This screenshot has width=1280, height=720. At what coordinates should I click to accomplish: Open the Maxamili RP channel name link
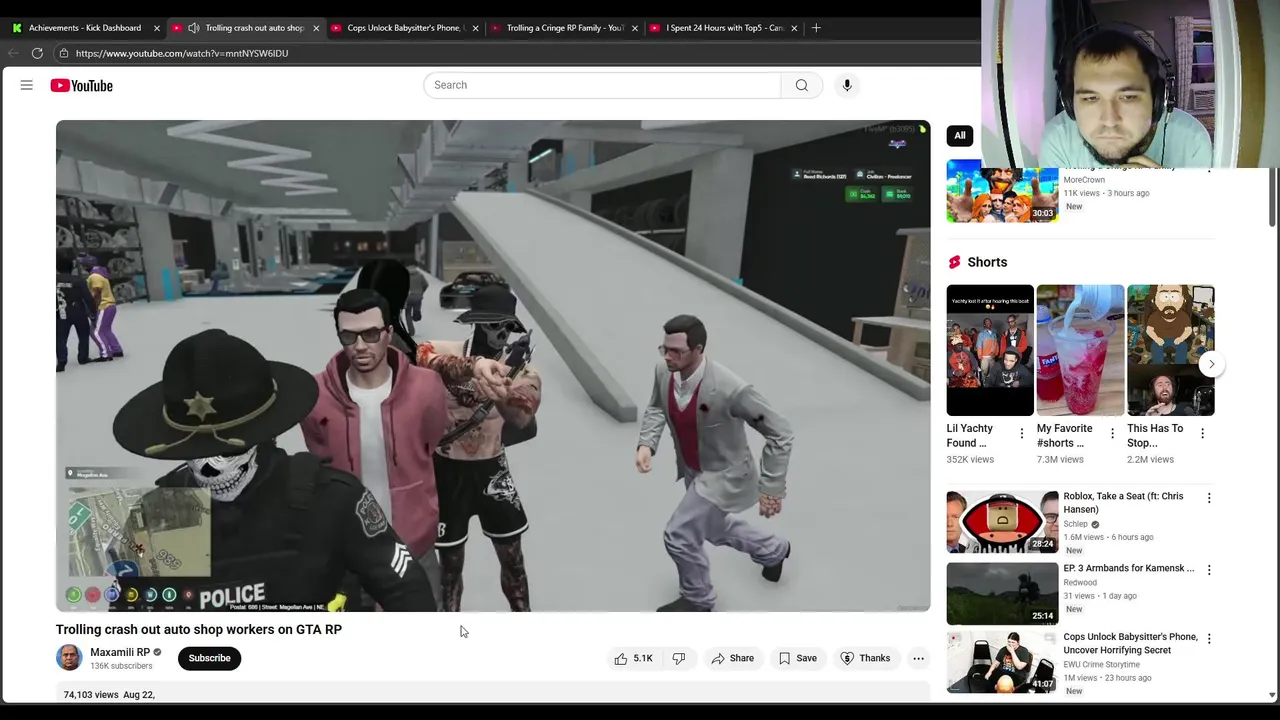point(120,652)
